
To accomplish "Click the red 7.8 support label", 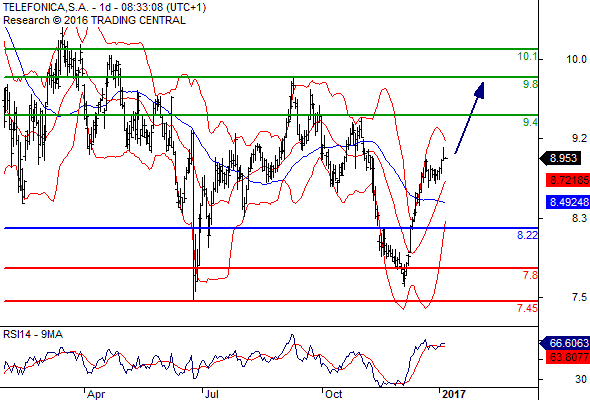I will (x=530, y=275).
